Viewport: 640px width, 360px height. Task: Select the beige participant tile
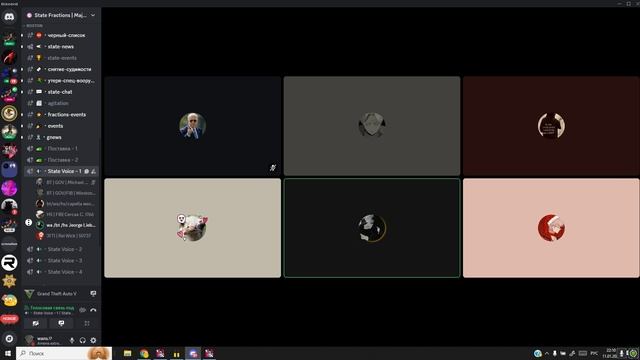(x=193, y=228)
